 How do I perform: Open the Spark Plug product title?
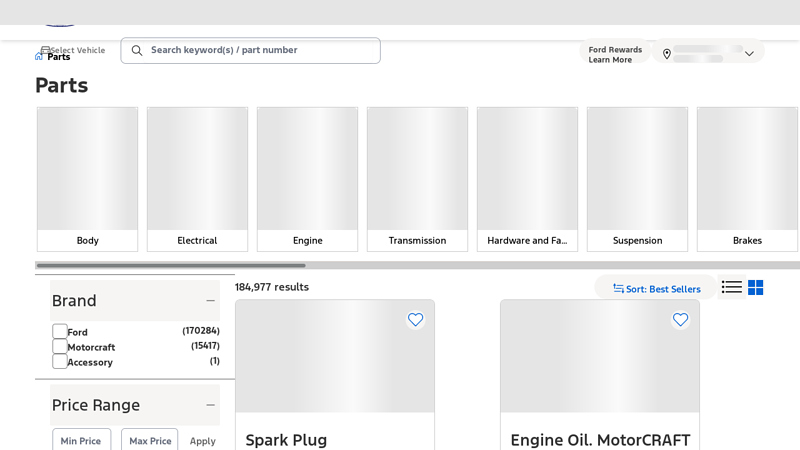[x=286, y=439]
